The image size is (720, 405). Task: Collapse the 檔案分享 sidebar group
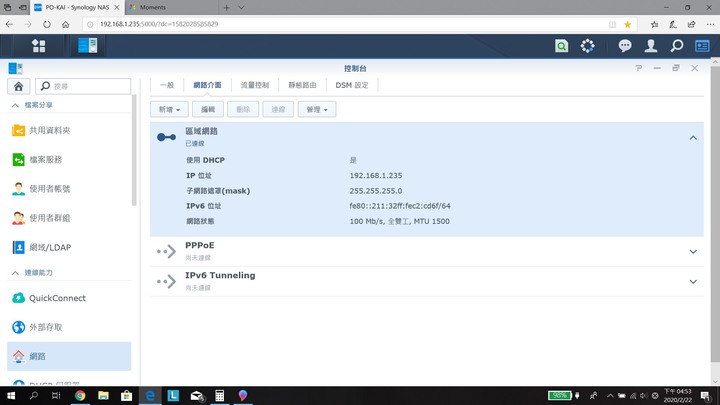(x=15, y=105)
